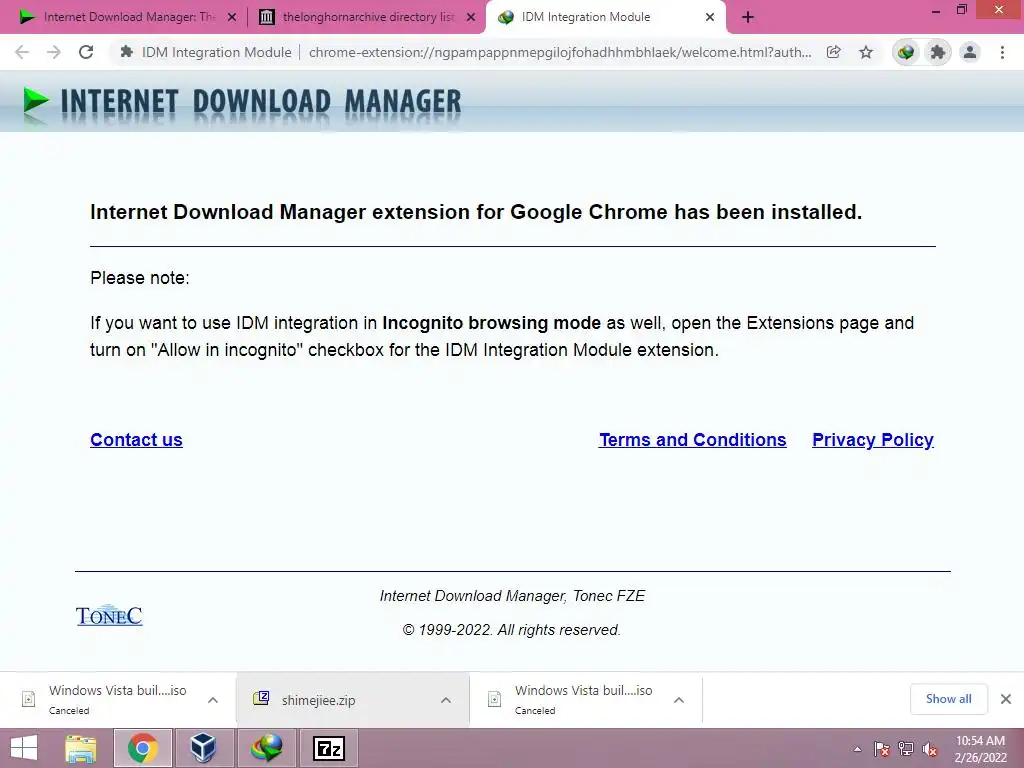Open the Extensions puzzle menu
Image resolution: width=1024 pixels, height=768 pixels.
point(938,52)
